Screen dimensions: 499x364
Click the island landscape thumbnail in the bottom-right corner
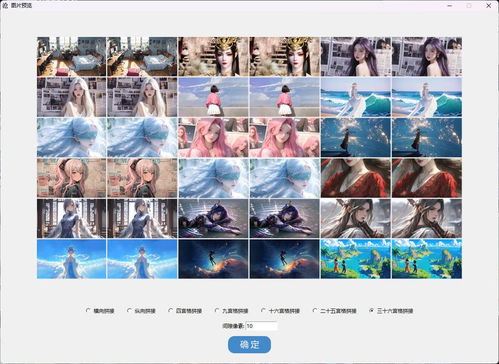427,259
